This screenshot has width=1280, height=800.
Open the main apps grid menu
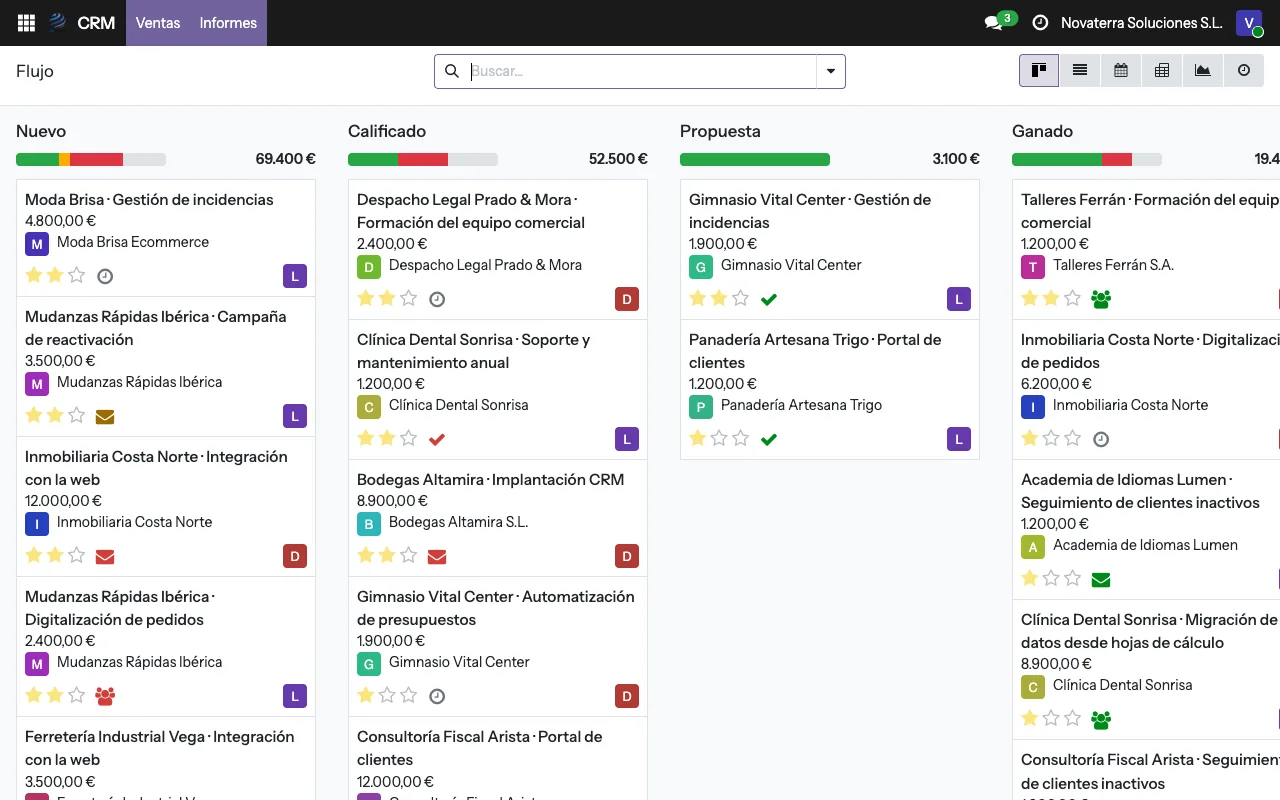(x=27, y=23)
